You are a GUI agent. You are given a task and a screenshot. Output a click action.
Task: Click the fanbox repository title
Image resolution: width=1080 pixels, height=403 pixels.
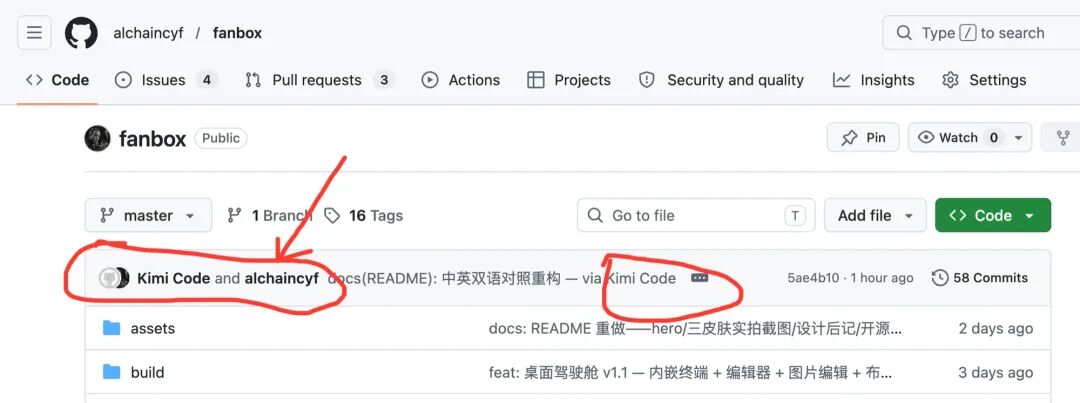(152, 138)
